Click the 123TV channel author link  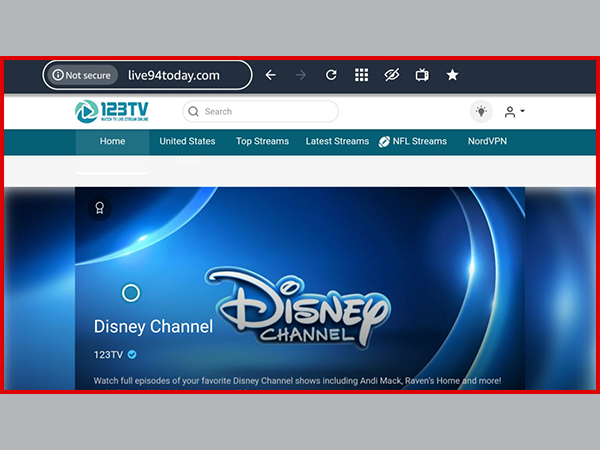point(108,355)
